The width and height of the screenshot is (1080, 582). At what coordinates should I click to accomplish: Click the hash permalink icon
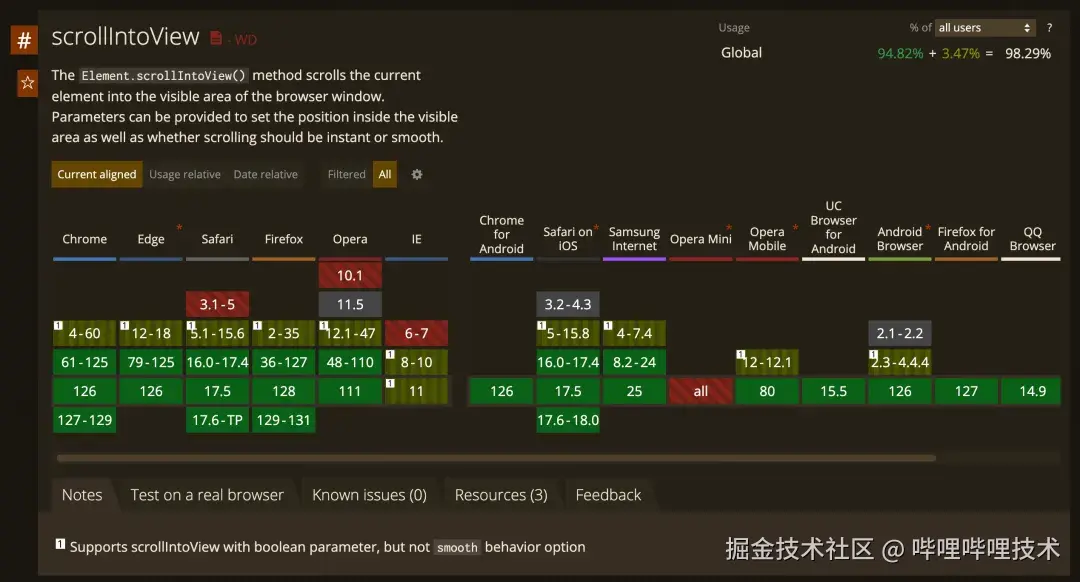coord(23,39)
